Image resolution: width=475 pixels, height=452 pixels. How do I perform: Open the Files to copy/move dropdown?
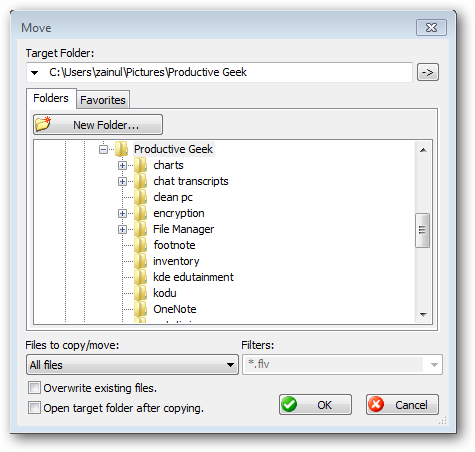coord(132,365)
